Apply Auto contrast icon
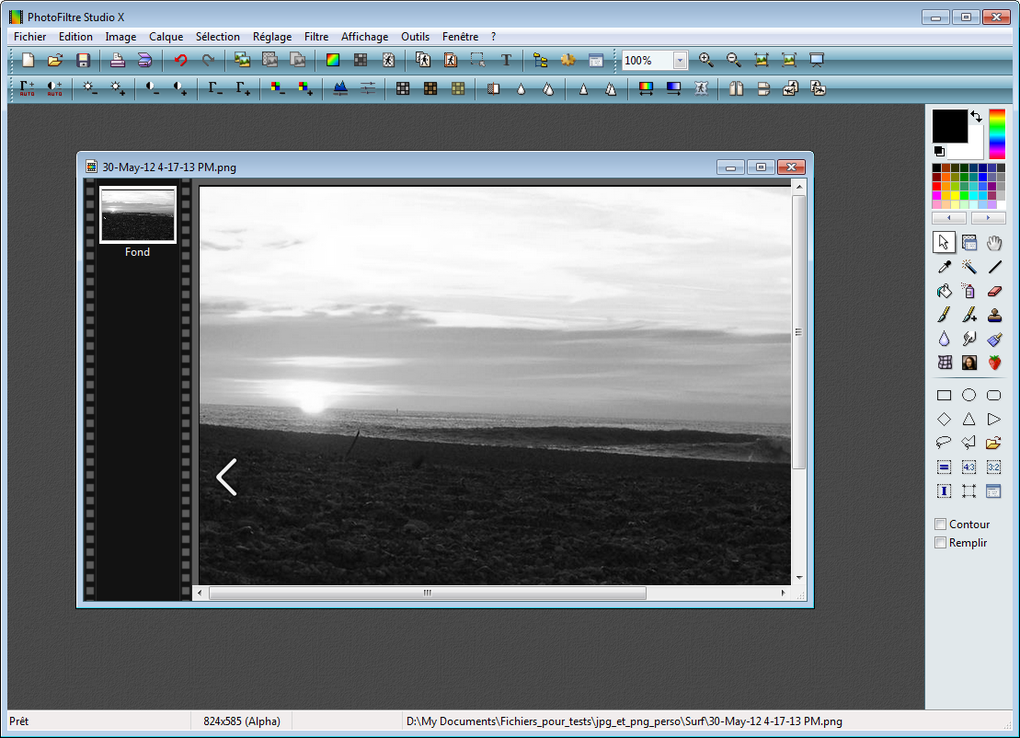Screen dimensions: 1020x738 click(x=55, y=89)
